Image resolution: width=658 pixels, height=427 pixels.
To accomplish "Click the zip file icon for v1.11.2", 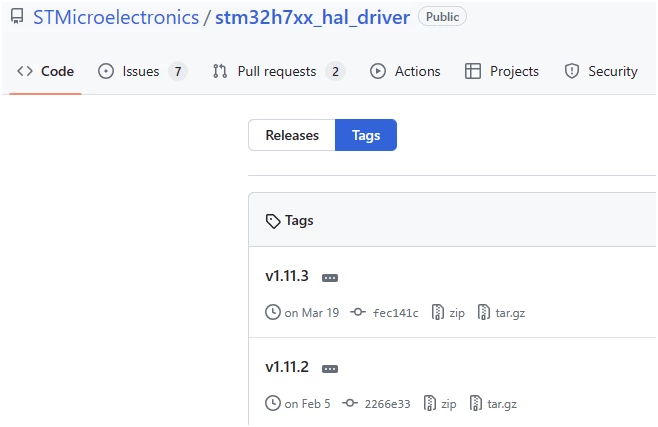I will (430, 404).
